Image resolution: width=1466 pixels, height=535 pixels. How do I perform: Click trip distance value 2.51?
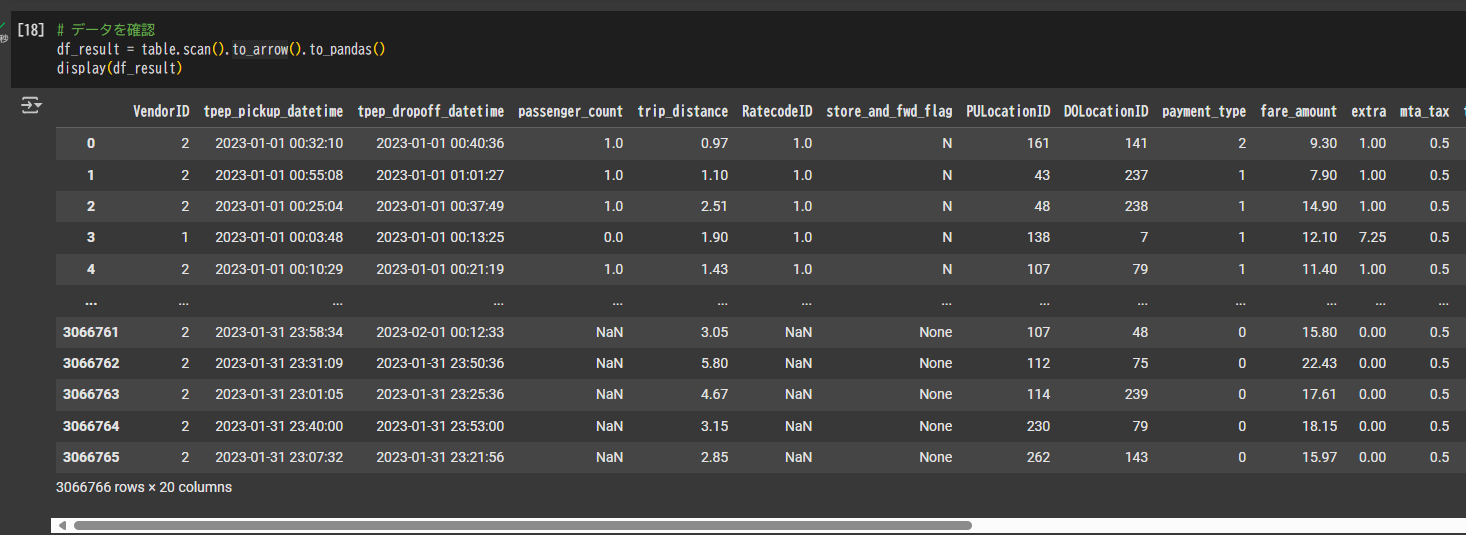click(713, 207)
